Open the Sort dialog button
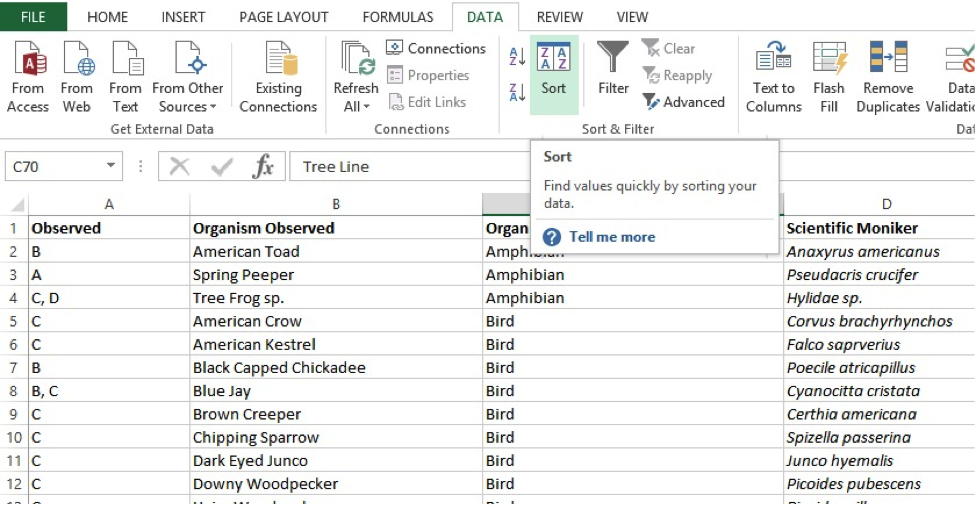The height and width of the screenshot is (505, 975). point(553,70)
